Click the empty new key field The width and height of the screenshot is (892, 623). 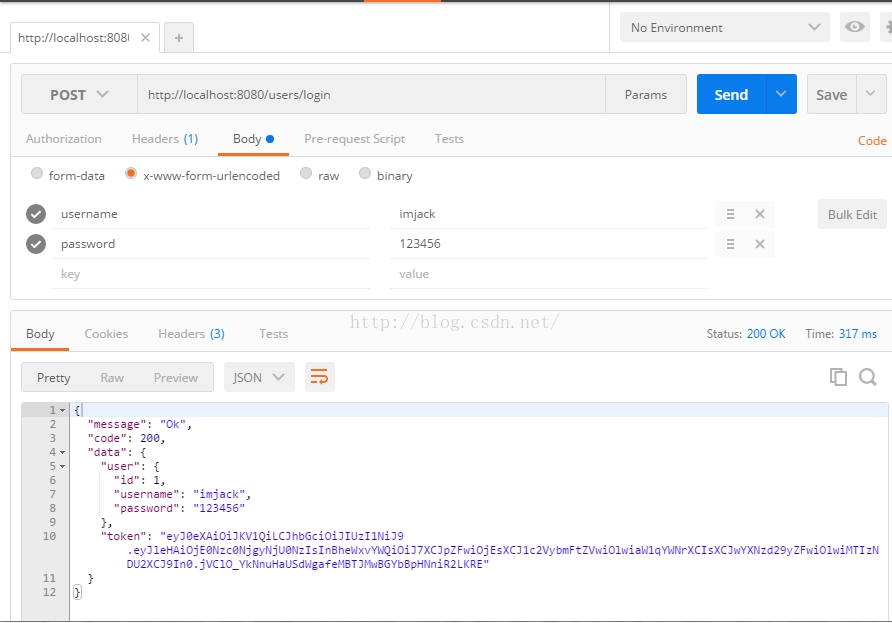coord(210,274)
